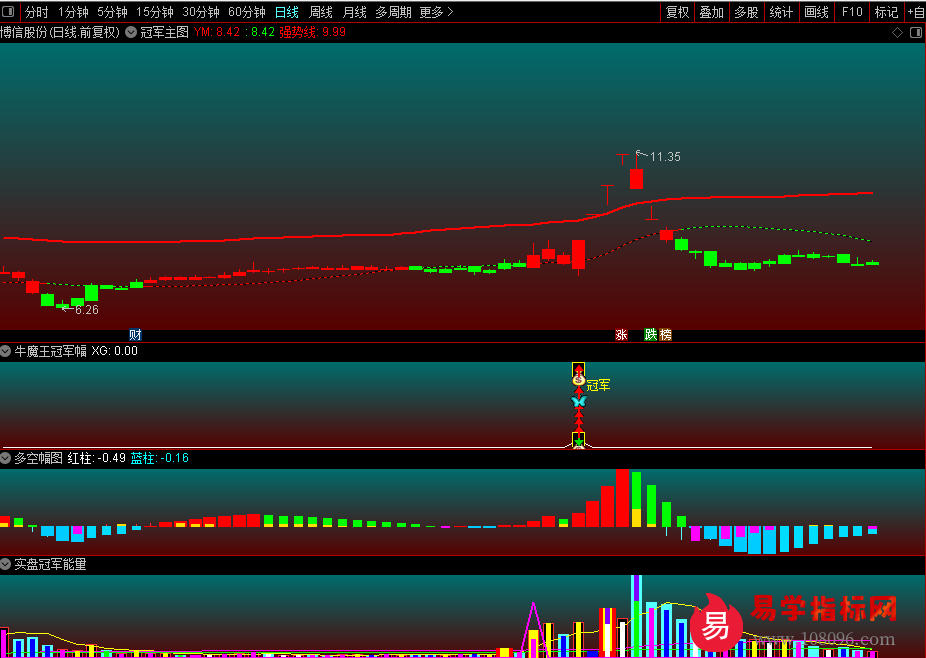Click the 财 info marker on chart
This screenshot has width=926, height=658.
point(135,335)
